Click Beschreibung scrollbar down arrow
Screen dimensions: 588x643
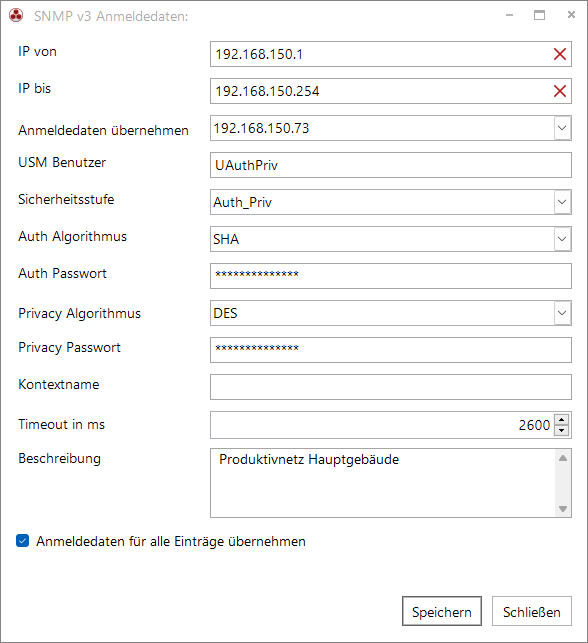tap(563, 508)
